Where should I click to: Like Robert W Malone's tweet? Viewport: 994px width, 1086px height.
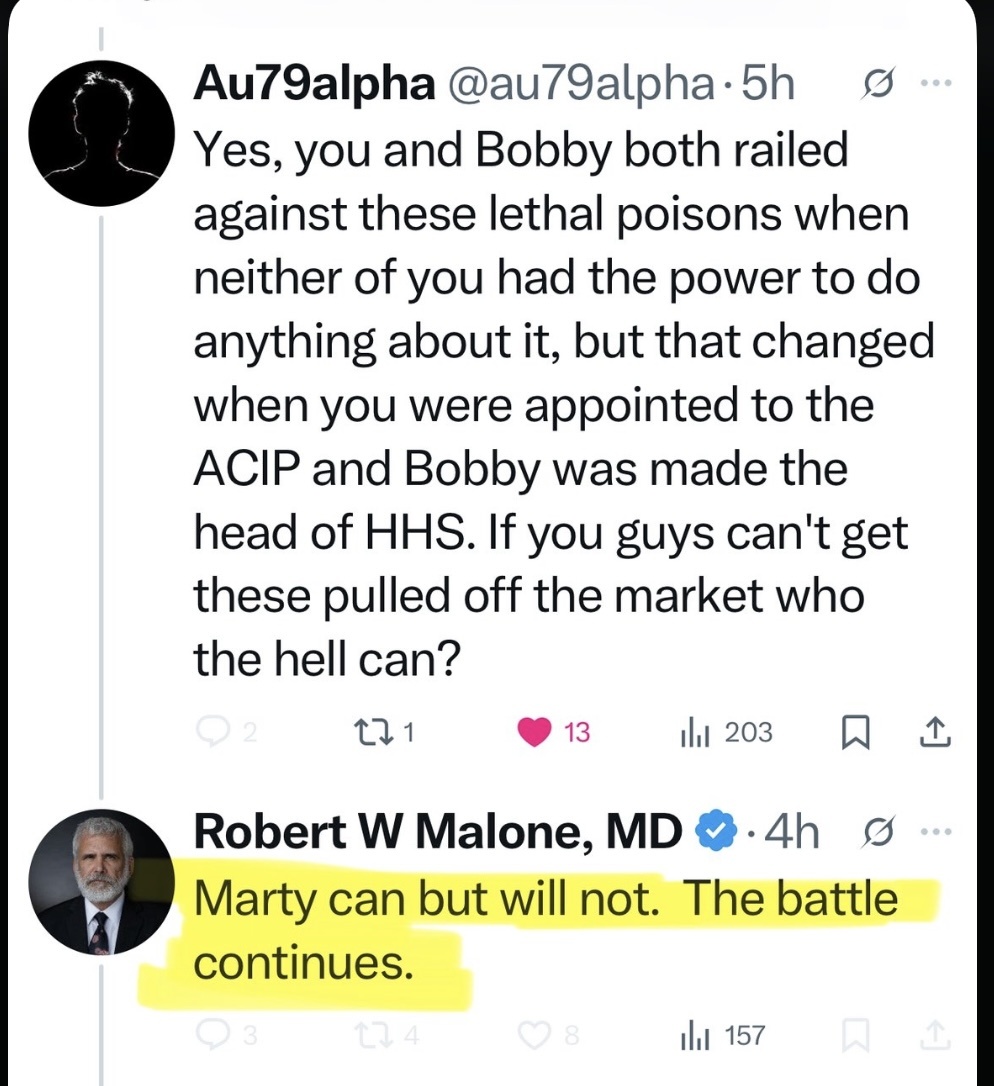[x=535, y=1035]
